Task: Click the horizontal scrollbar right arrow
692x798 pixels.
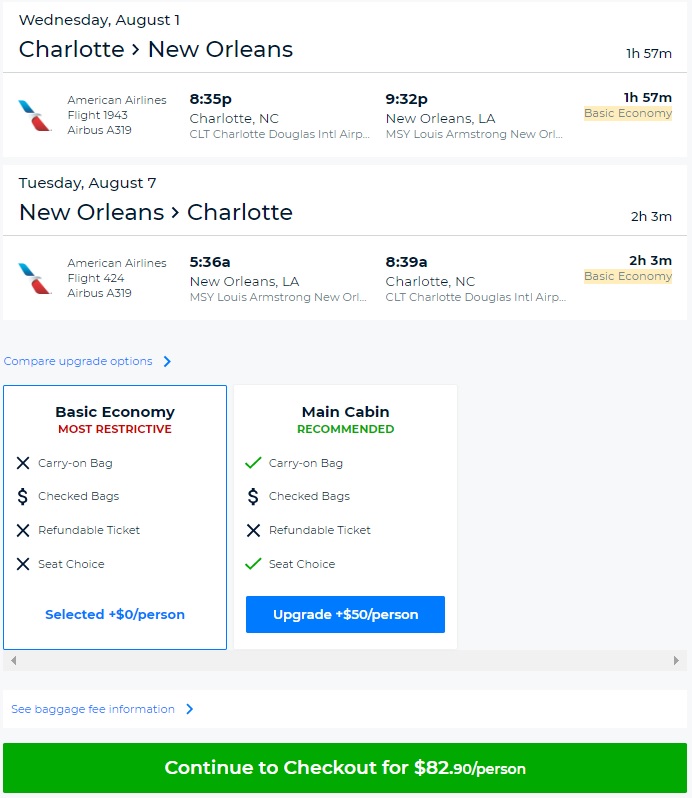Action: coord(677,661)
